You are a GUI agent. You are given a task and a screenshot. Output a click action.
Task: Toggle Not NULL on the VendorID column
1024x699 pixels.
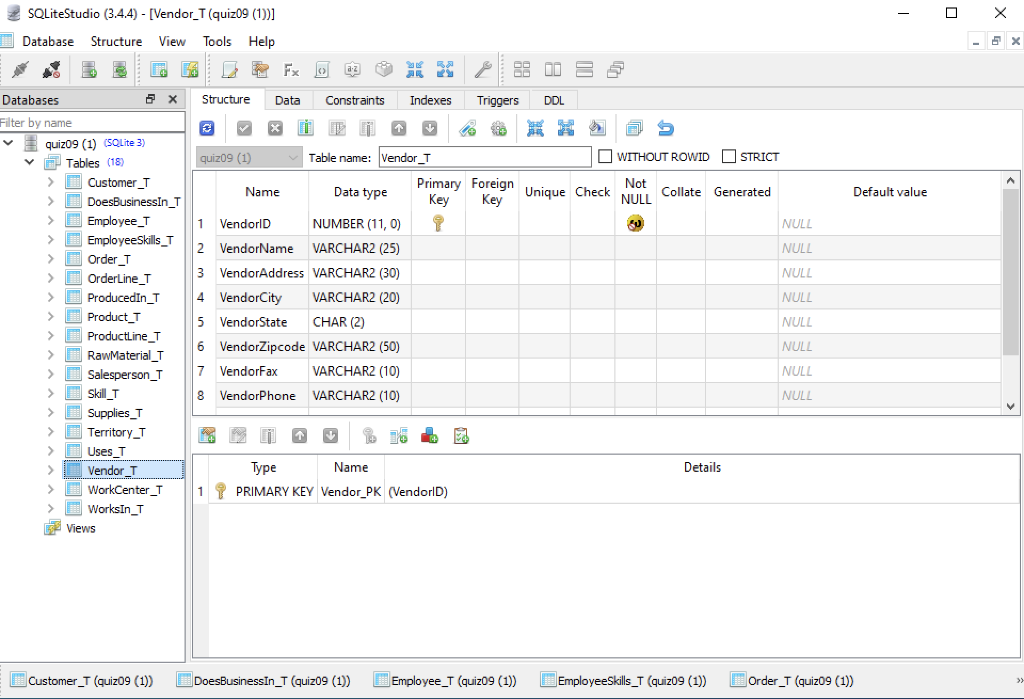point(635,222)
